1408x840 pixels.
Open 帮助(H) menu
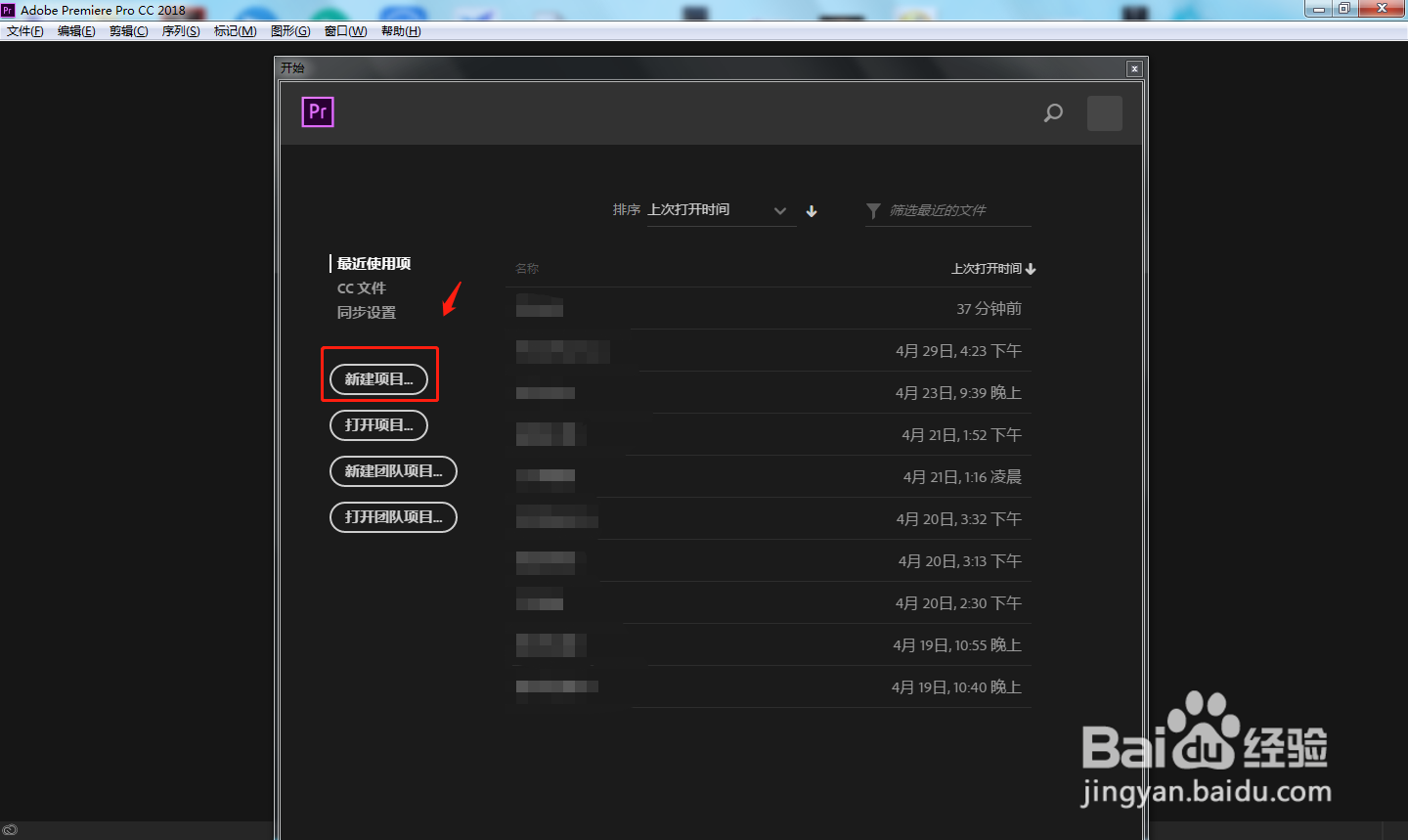401,31
